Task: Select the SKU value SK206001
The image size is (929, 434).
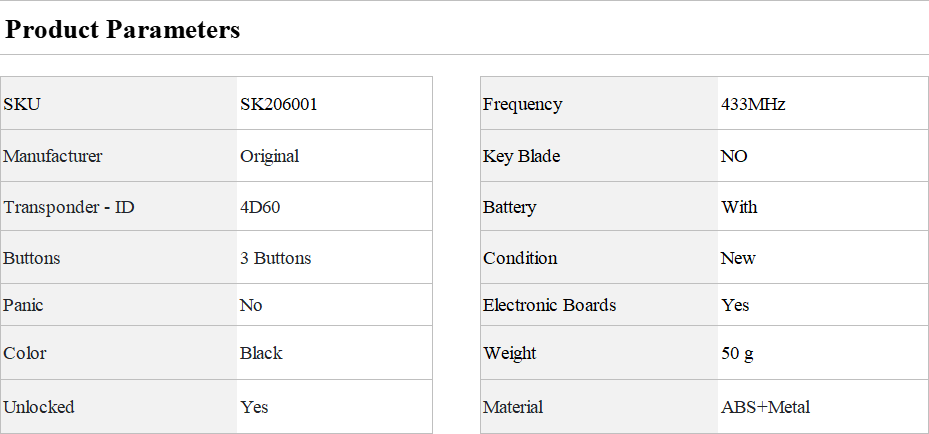Action: pos(278,104)
